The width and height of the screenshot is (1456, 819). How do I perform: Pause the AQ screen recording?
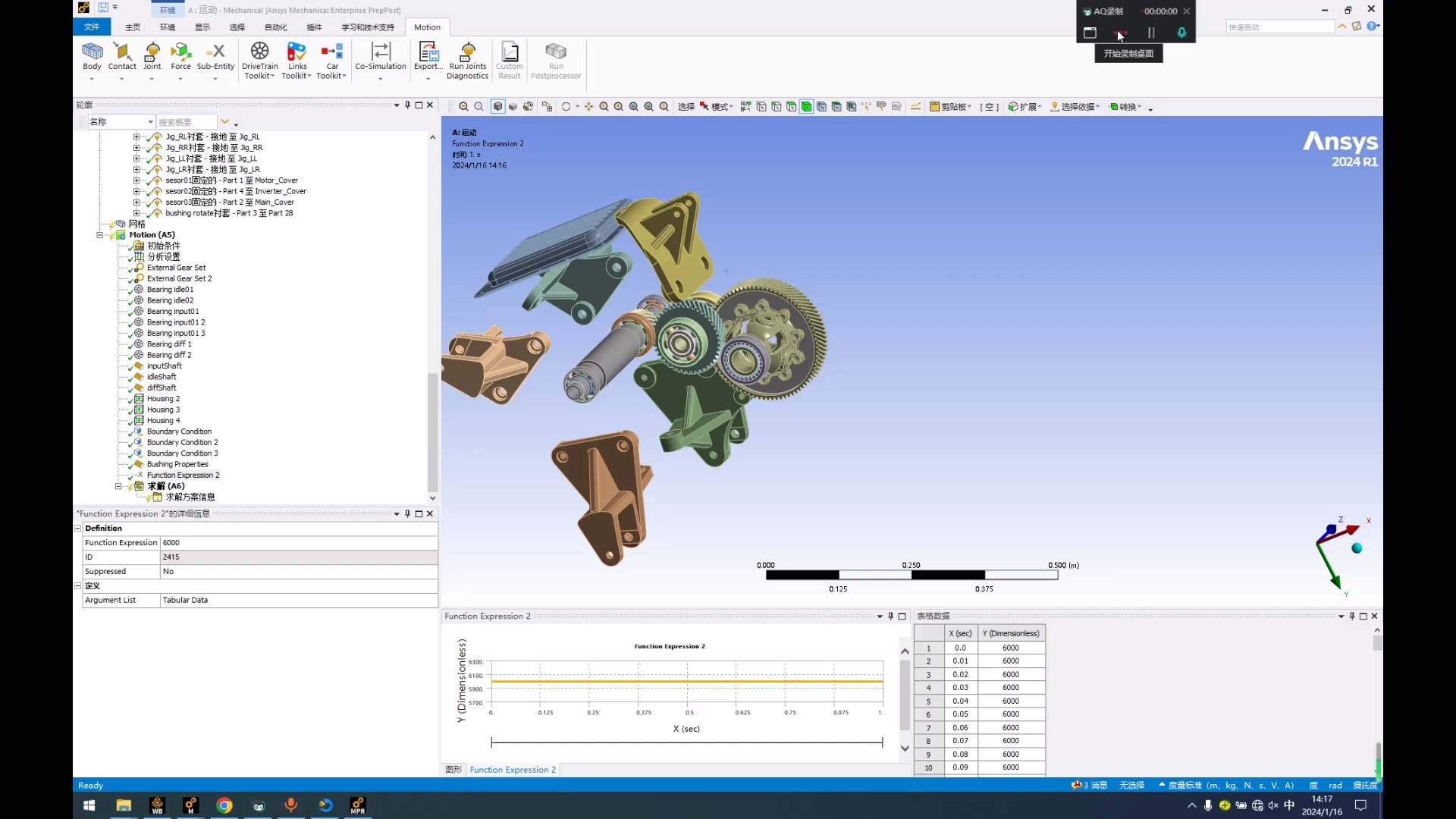(1150, 33)
